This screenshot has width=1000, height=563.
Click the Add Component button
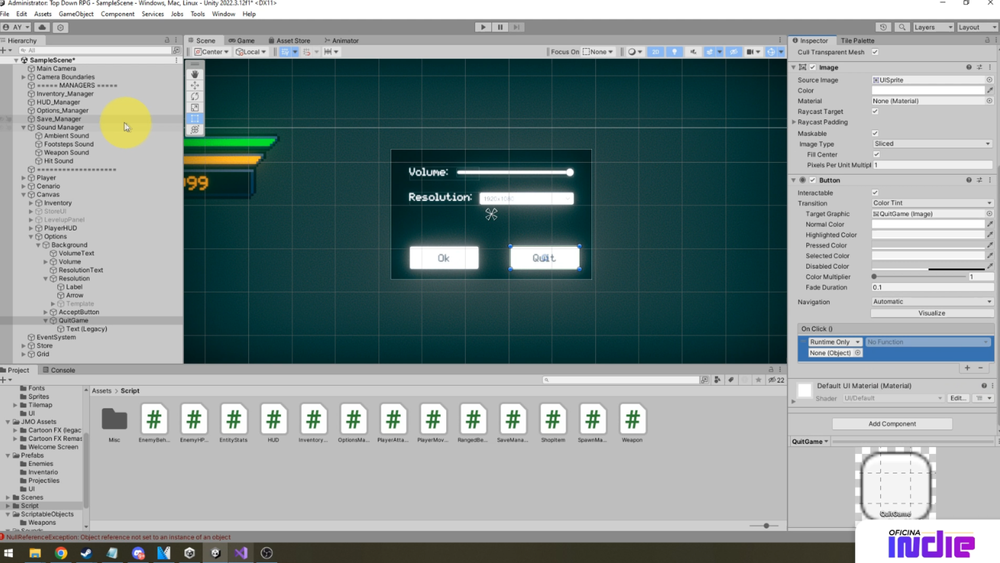(892, 423)
